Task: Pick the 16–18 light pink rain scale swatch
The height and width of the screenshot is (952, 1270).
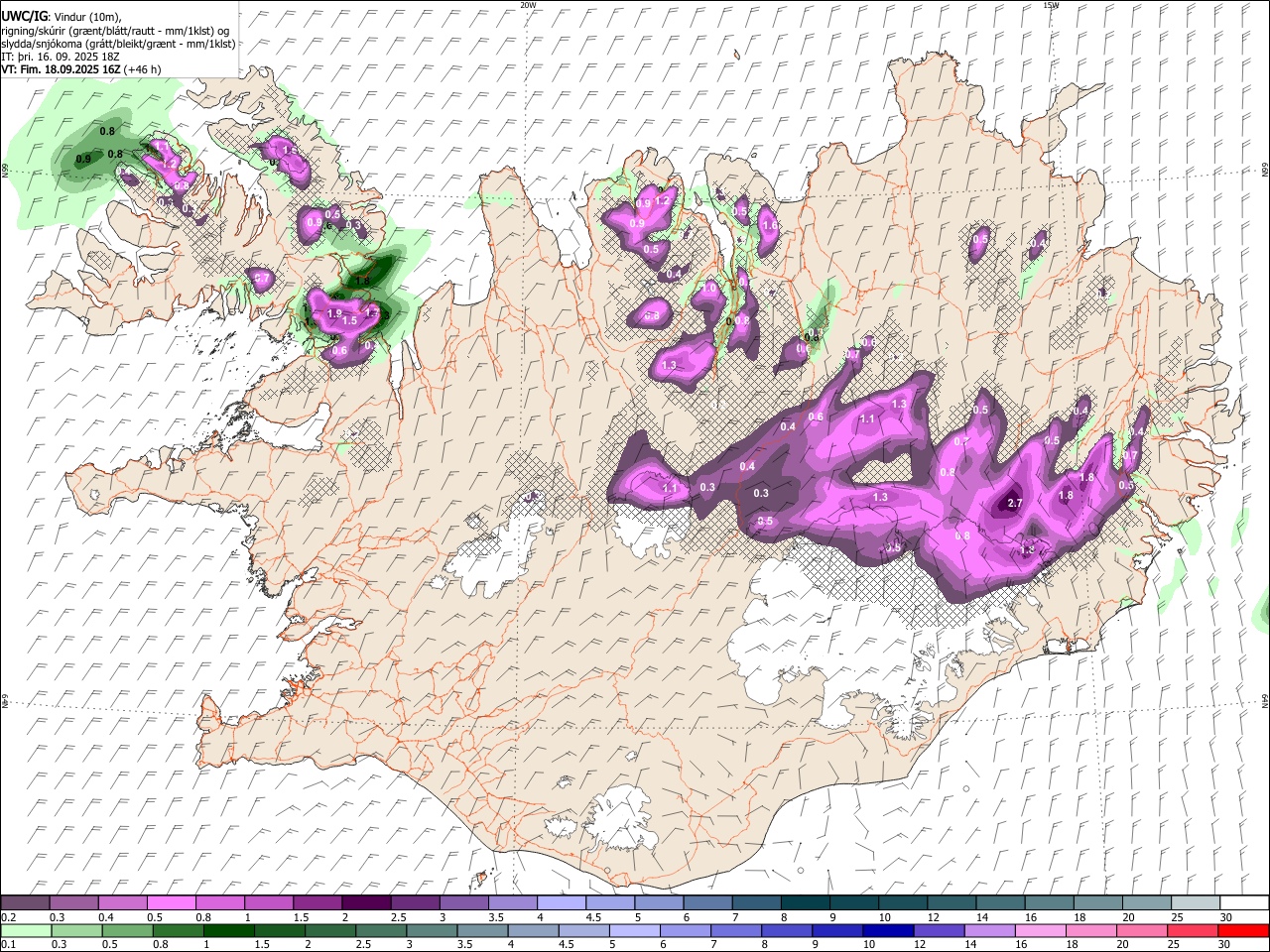Action: coord(1043,930)
